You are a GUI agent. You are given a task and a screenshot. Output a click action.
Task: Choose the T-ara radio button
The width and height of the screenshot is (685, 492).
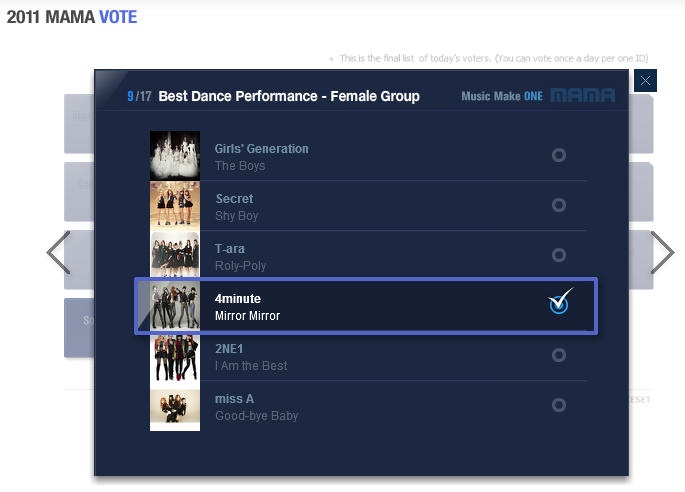point(559,255)
